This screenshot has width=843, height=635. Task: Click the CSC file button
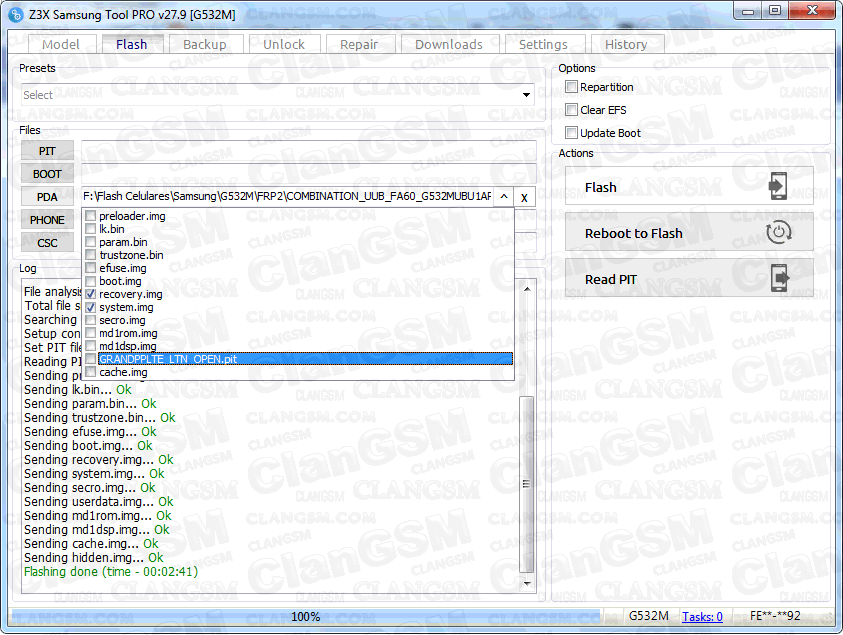(47, 243)
